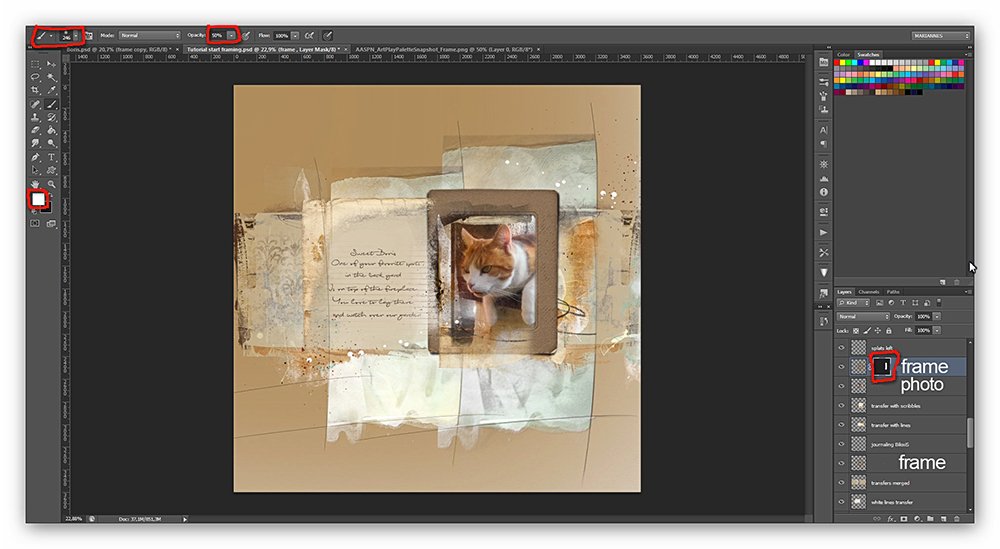1000x549 pixels.
Task: Open the brush Opacity slider dropdown
Action: [x=231, y=36]
